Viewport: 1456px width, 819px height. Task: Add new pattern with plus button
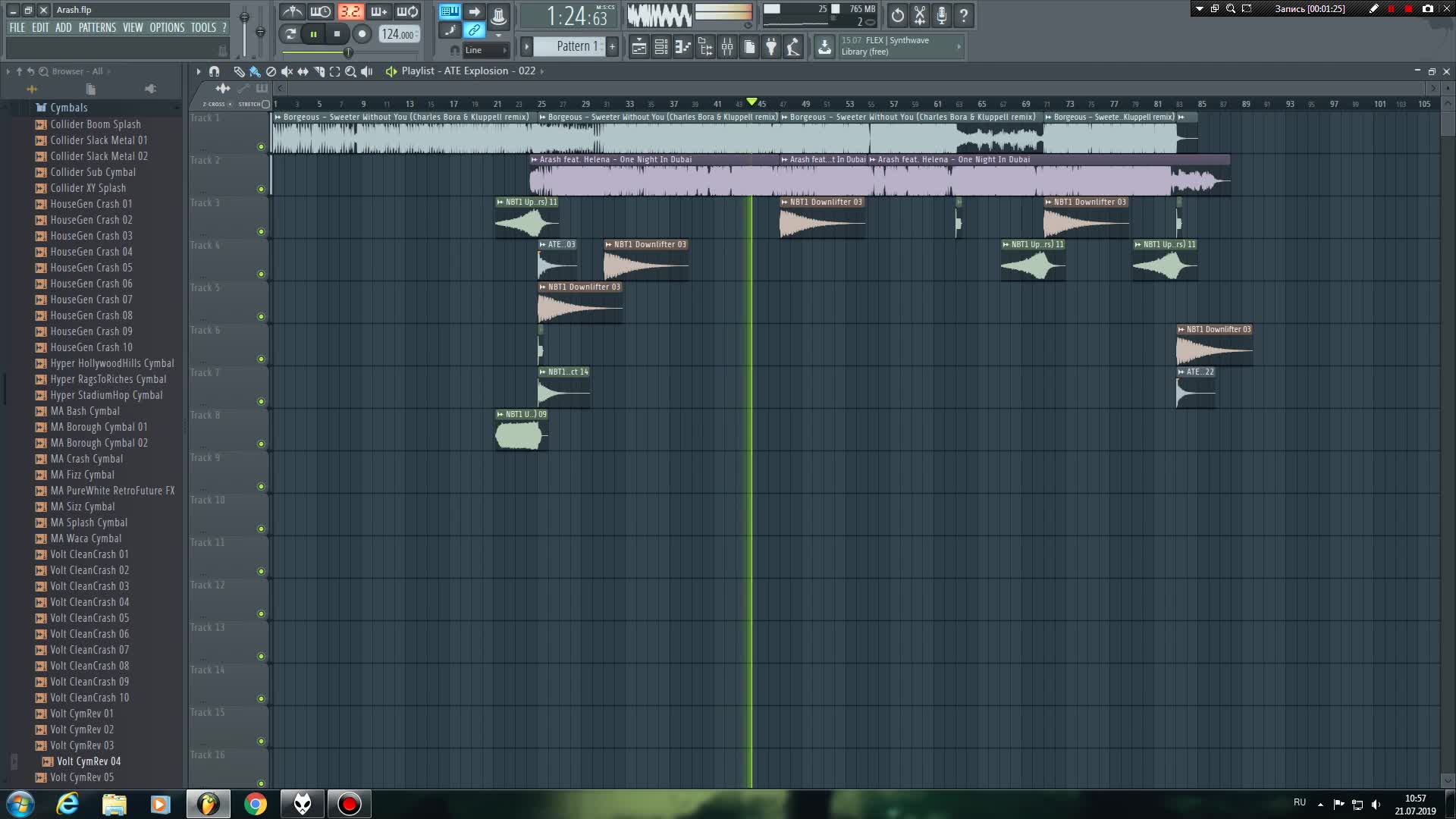click(612, 47)
